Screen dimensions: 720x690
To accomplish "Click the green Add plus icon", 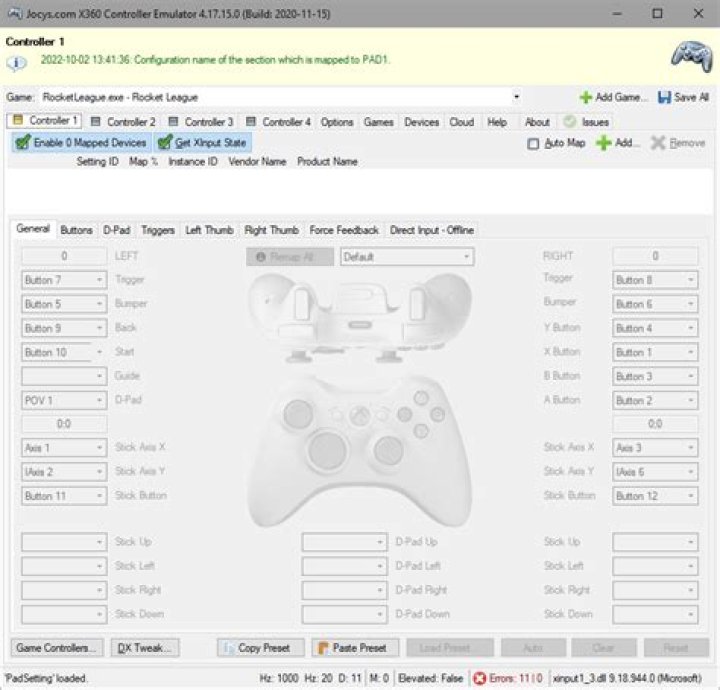I will [x=603, y=143].
